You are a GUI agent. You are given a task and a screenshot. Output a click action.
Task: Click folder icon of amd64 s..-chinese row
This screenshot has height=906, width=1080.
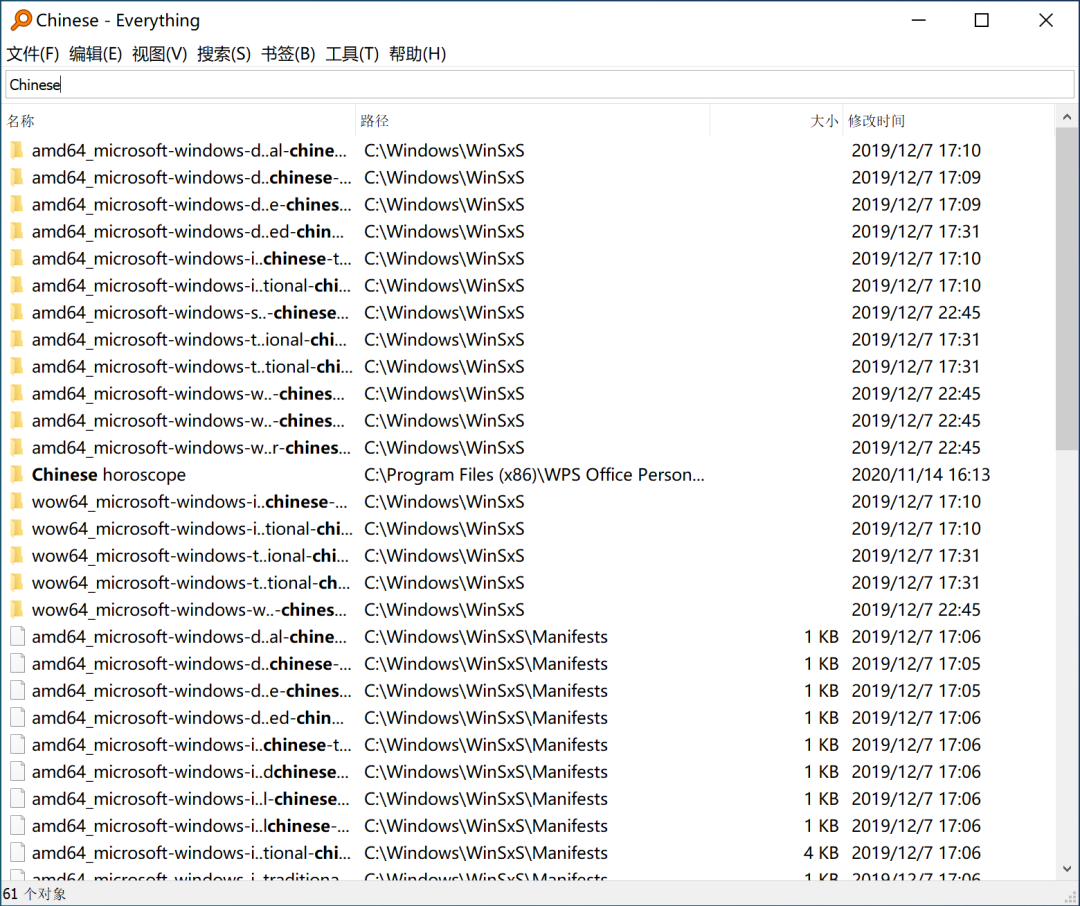[17, 313]
